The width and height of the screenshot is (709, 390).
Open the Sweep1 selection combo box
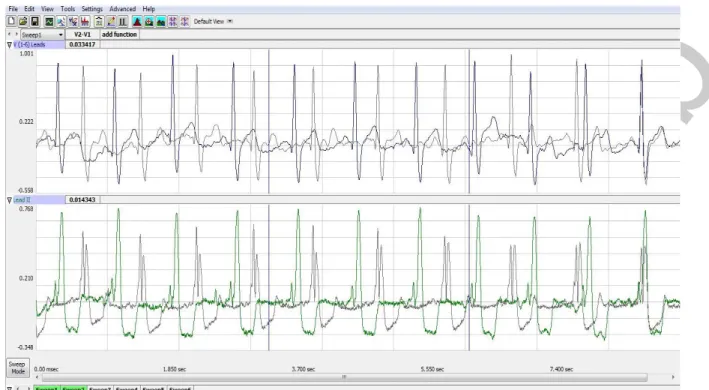[x=43, y=35]
